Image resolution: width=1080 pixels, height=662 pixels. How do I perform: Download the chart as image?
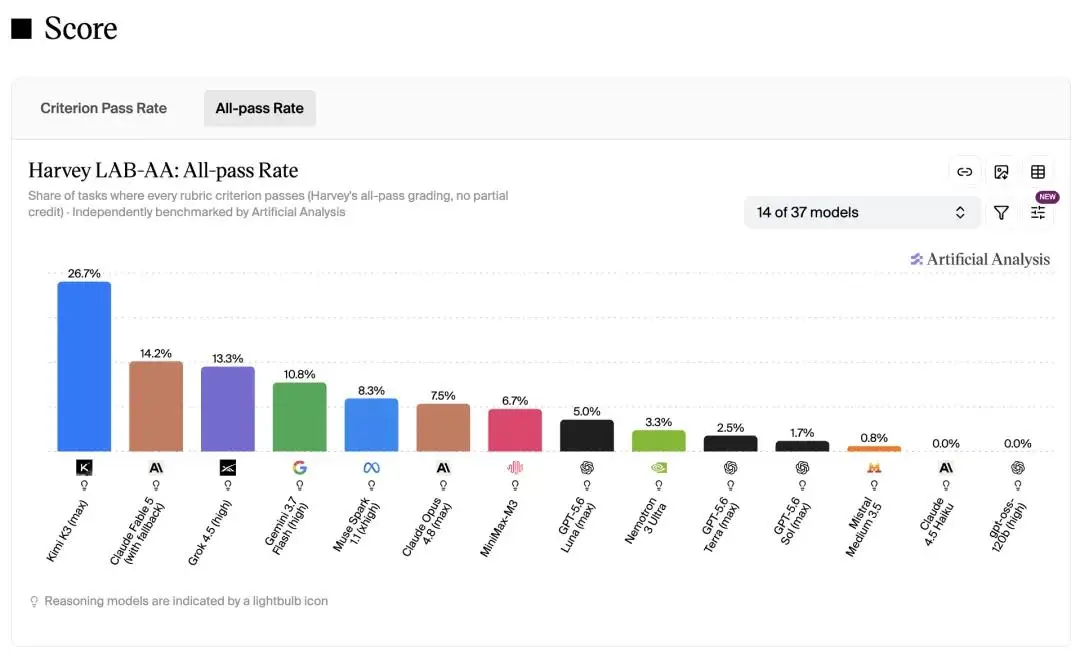pyautogui.click(x=1001, y=172)
